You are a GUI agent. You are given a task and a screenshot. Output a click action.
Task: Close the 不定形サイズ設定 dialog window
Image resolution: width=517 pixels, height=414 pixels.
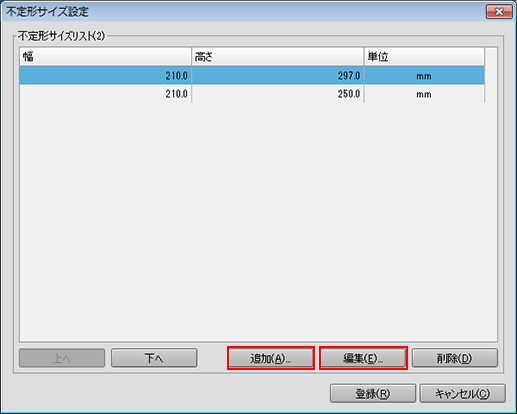coord(499,12)
